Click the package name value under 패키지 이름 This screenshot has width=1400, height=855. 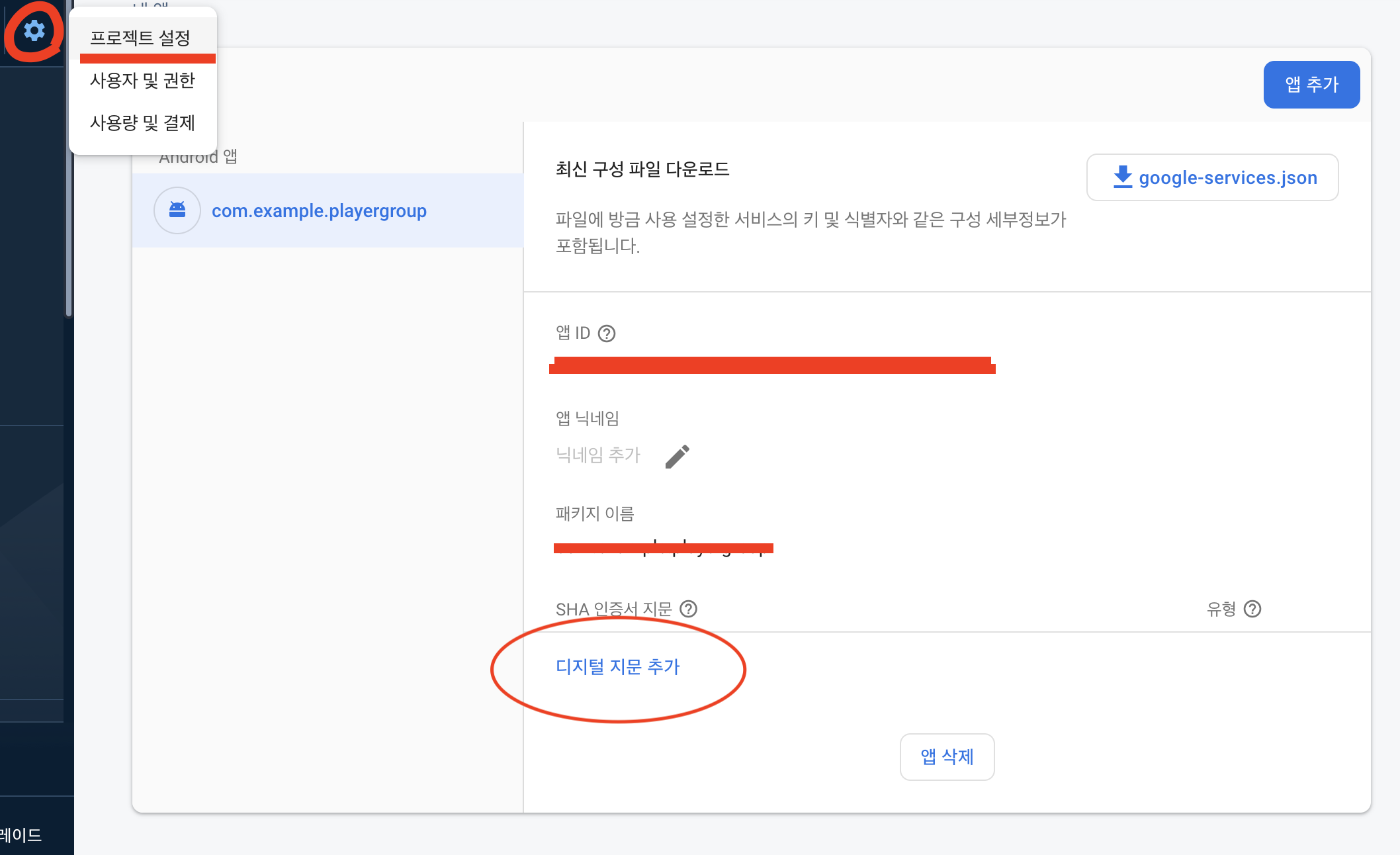point(663,547)
